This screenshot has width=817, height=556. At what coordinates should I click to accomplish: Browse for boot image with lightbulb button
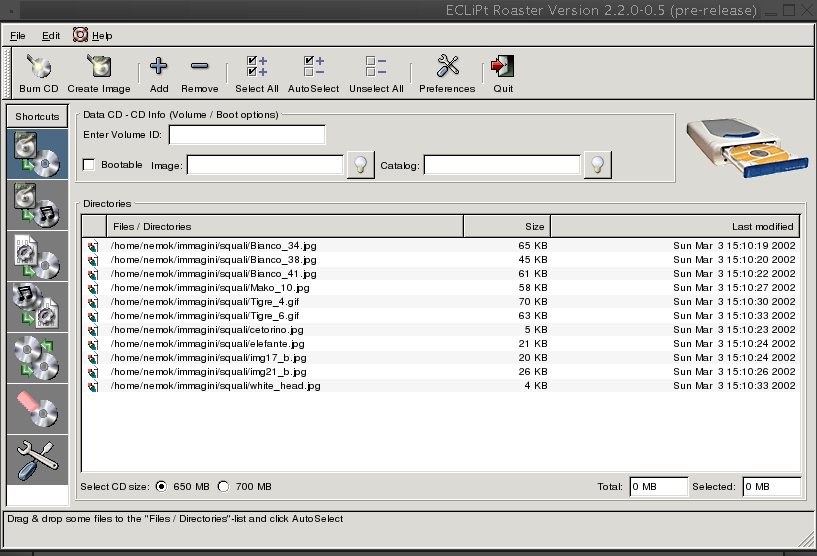point(360,165)
